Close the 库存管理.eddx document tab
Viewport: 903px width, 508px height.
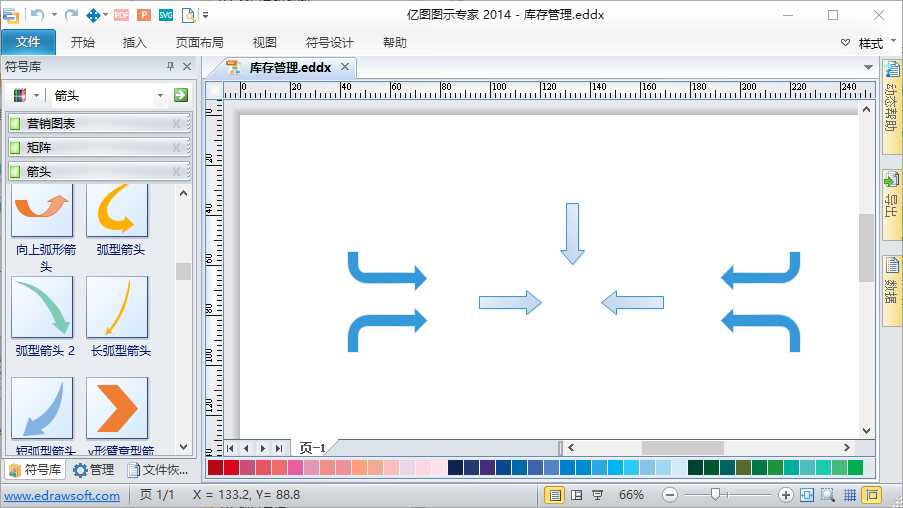point(344,67)
